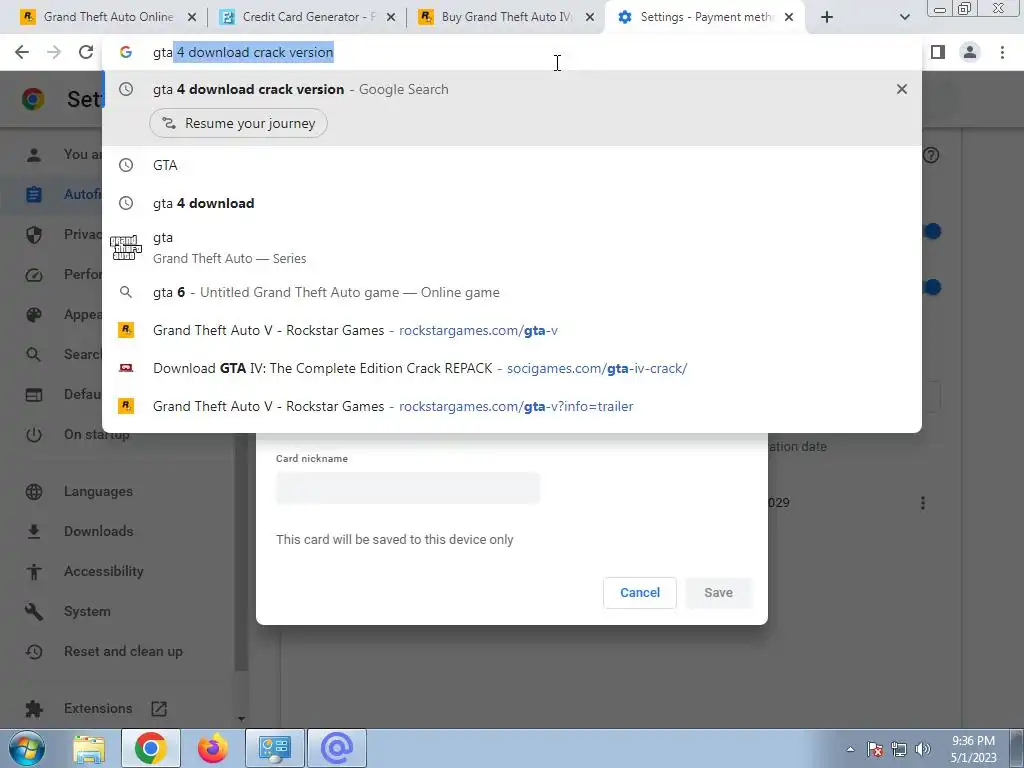Screen dimensions: 1024x768
Task: Click the You and Google person icon
Action: point(33,155)
